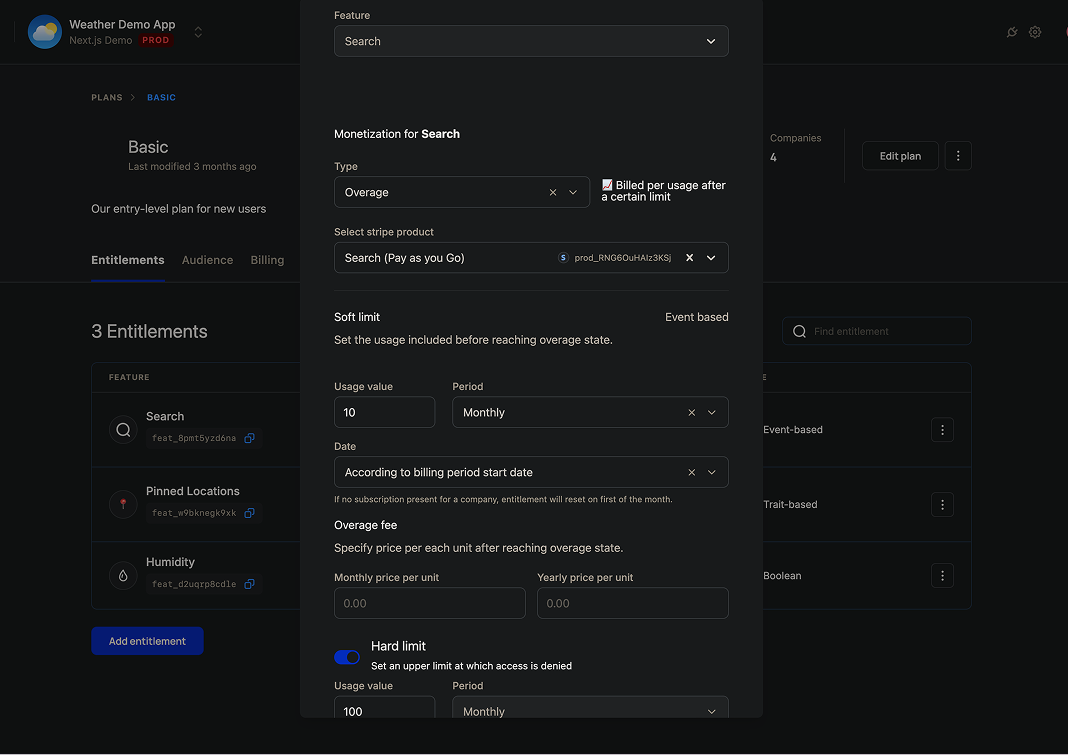Clear the Overage type selection
The height and width of the screenshot is (755, 1068).
click(x=553, y=193)
